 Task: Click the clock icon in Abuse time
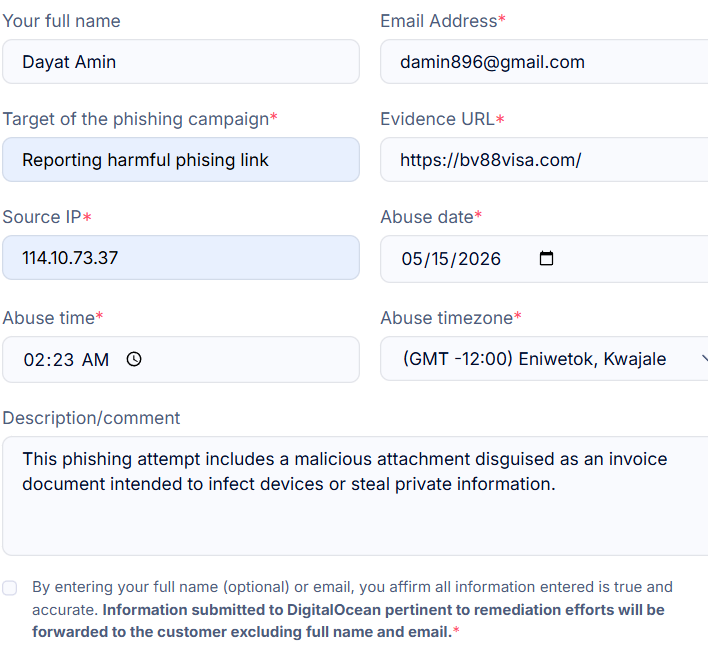134,359
